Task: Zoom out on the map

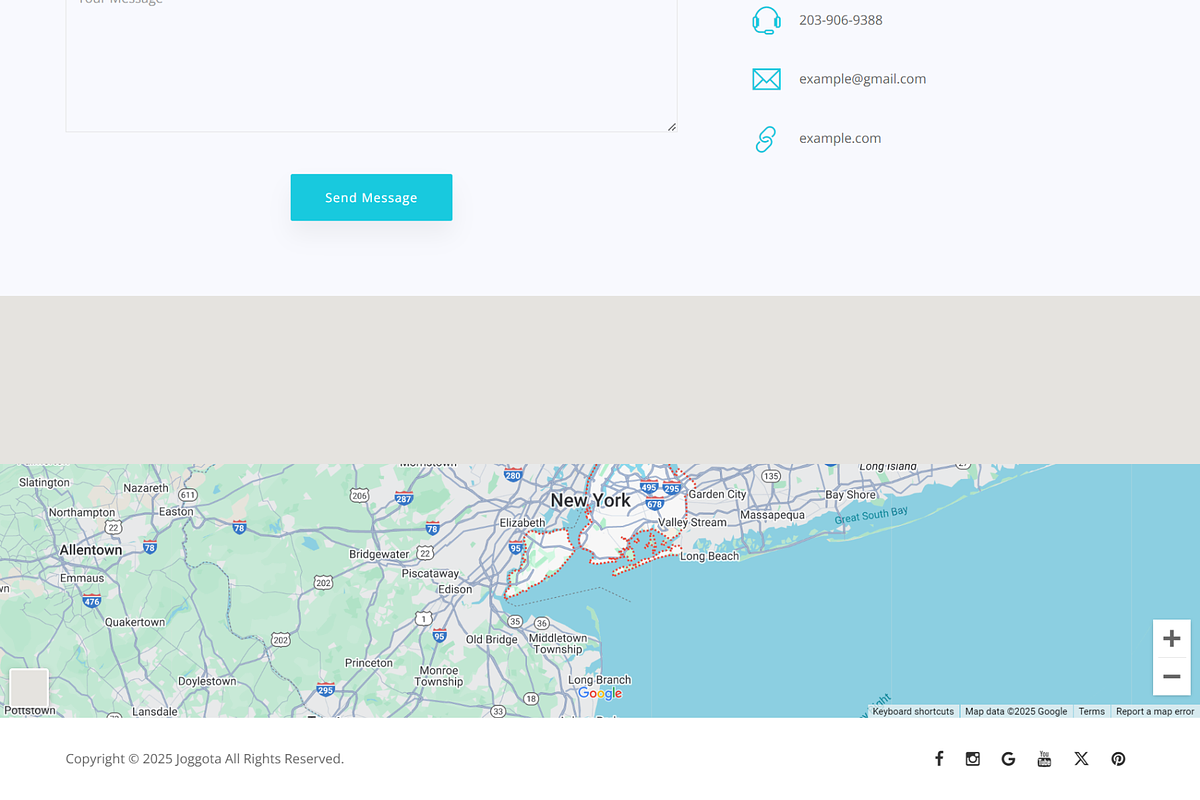Action: [1171, 676]
